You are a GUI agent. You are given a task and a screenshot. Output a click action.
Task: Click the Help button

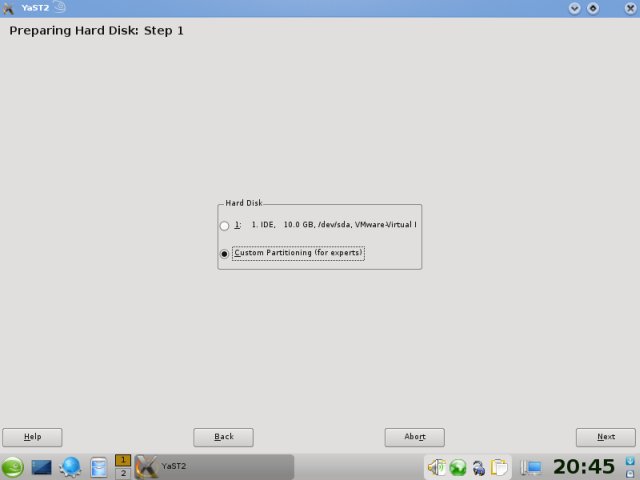coord(32,437)
